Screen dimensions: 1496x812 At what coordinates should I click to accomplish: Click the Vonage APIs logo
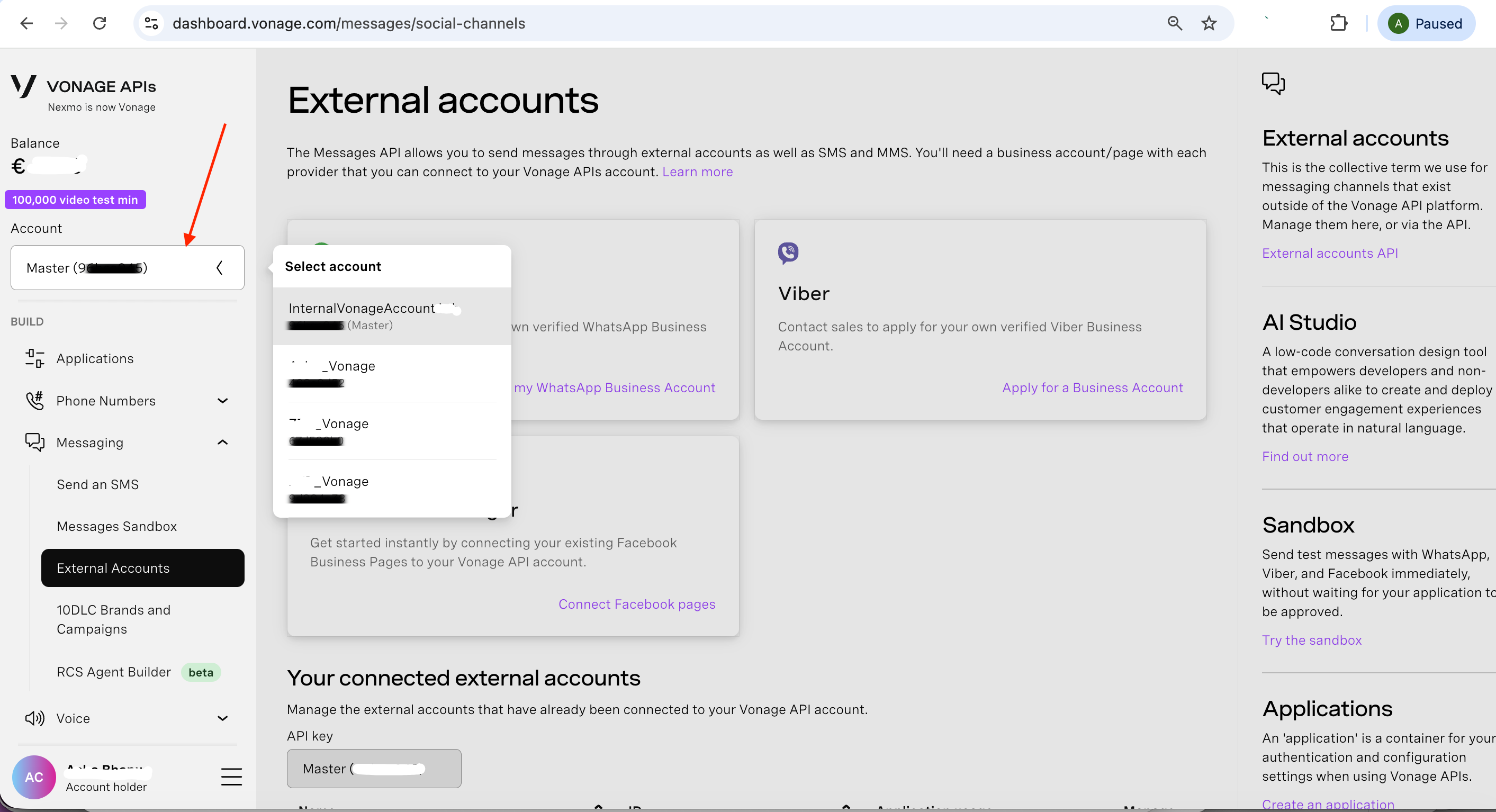pos(84,93)
